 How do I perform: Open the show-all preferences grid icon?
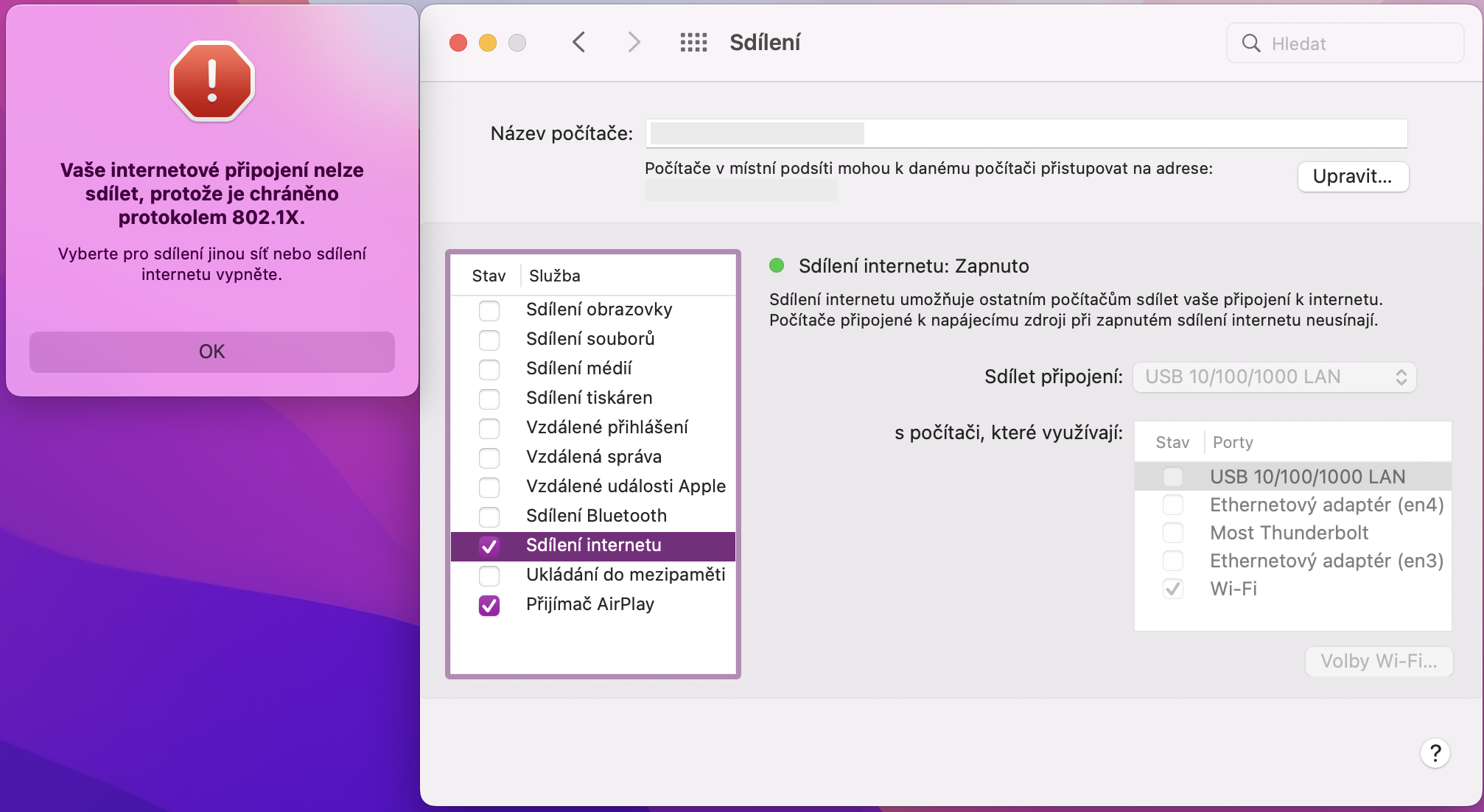click(x=693, y=43)
